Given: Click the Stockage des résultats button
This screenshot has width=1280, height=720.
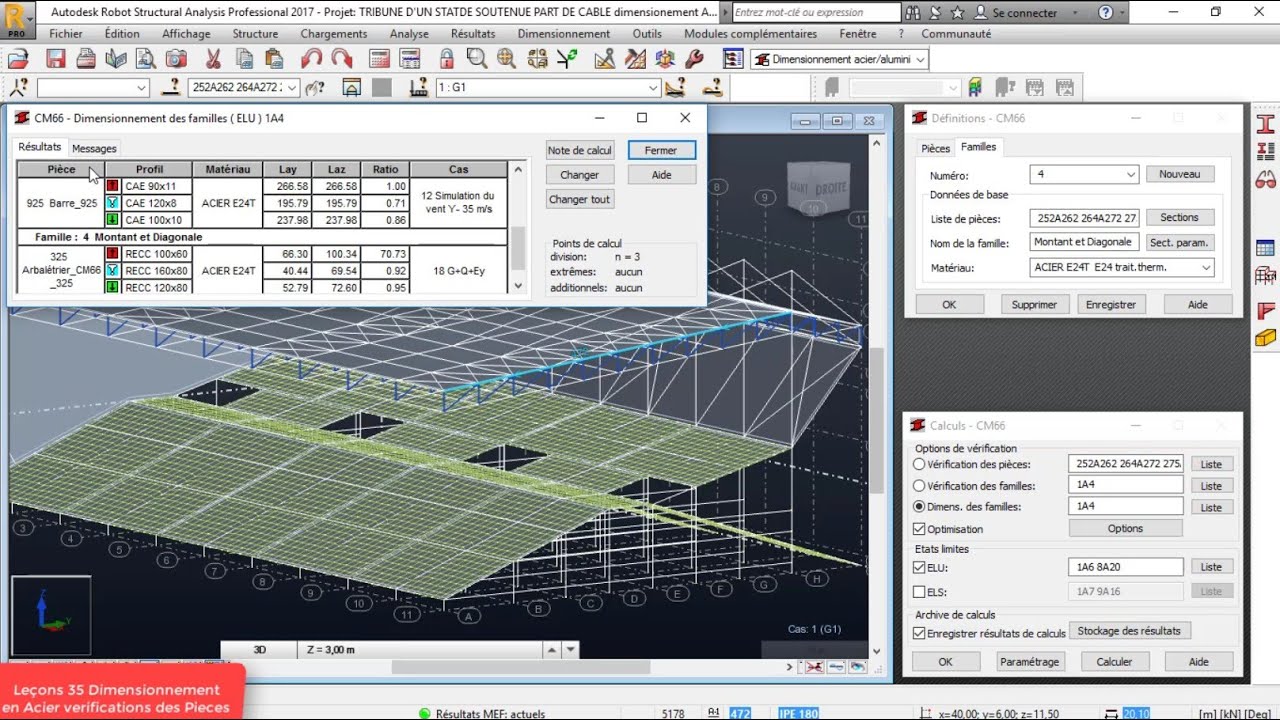Looking at the screenshot, I should pyautogui.click(x=1129, y=631).
